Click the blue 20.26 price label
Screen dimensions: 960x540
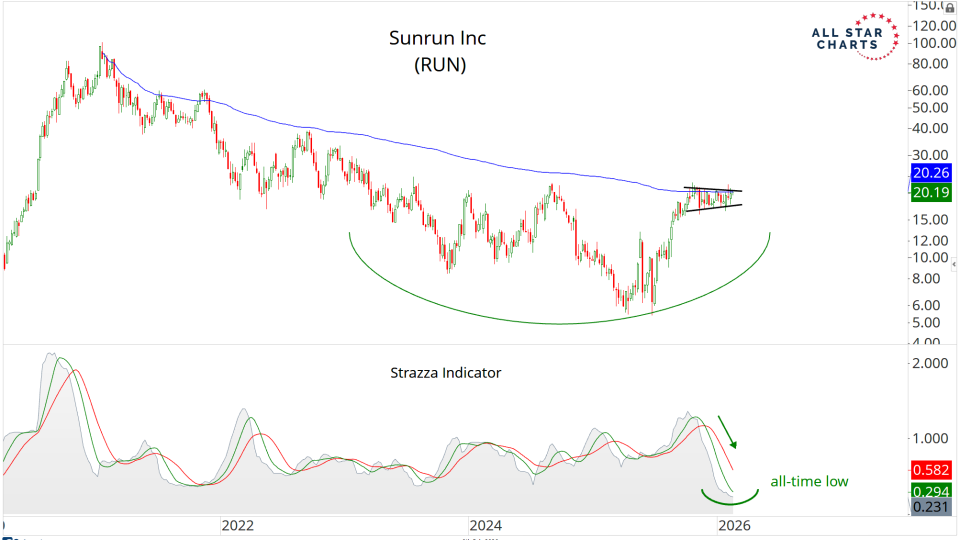click(934, 171)
